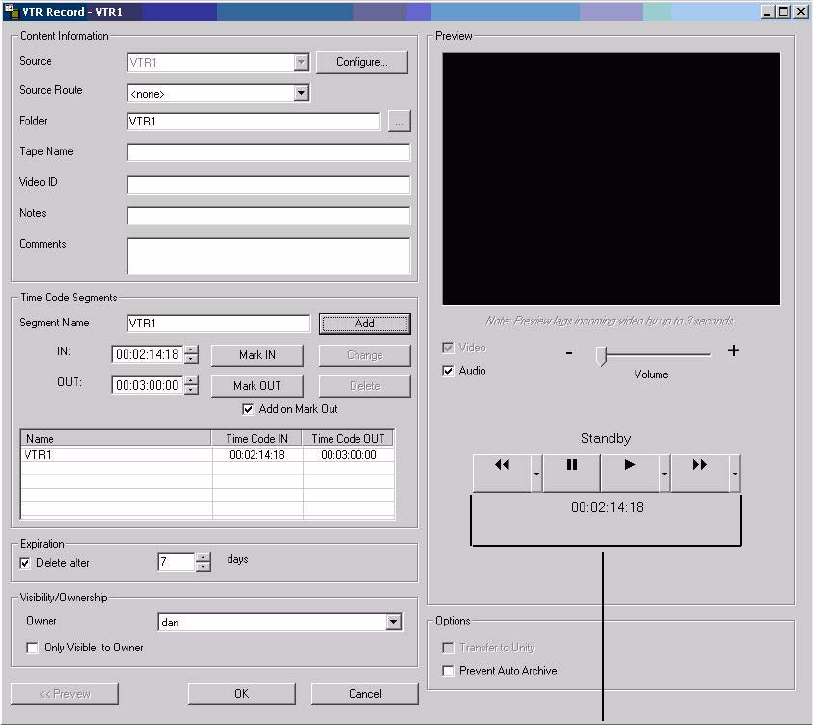Viewport: 813px width, 725px height.
Task: Close the VTR Record window
Action: click(801, 11)
